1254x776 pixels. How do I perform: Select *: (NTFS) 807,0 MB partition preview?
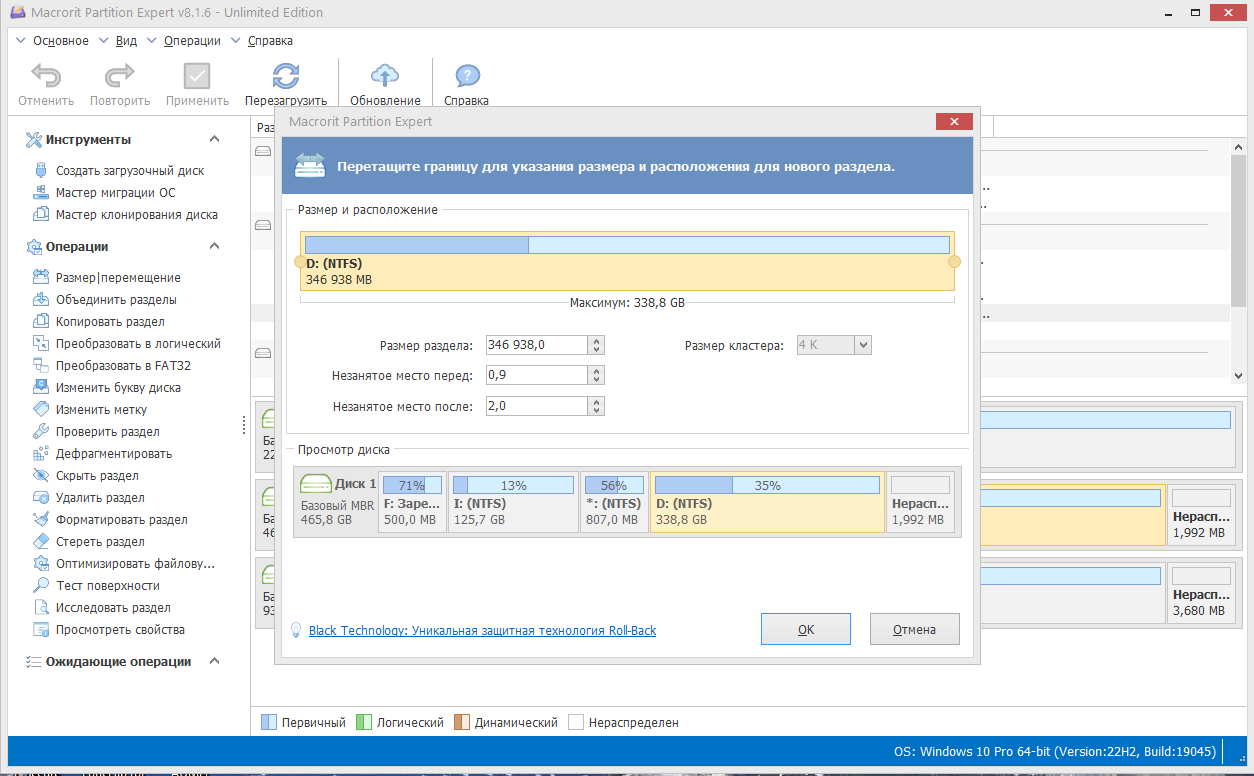point(614,501)
